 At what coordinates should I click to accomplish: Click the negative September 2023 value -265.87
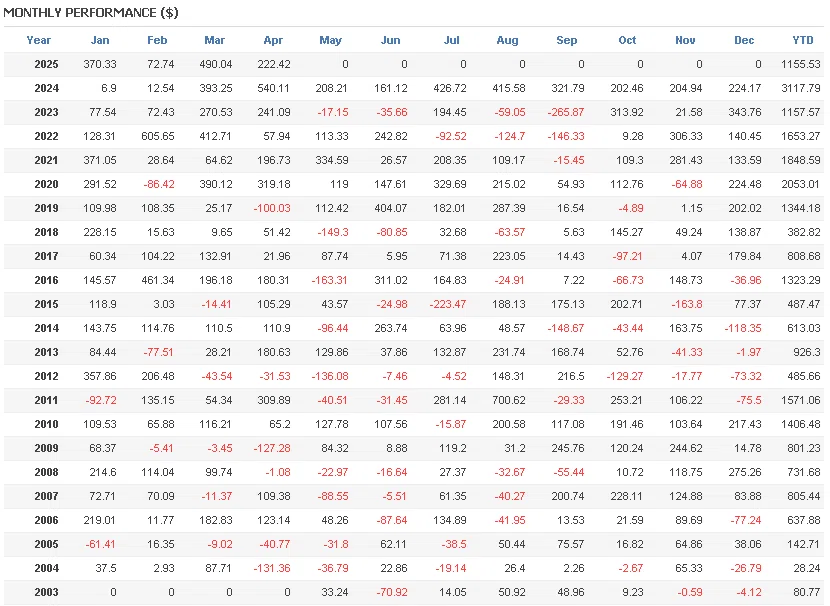point(566,112)
